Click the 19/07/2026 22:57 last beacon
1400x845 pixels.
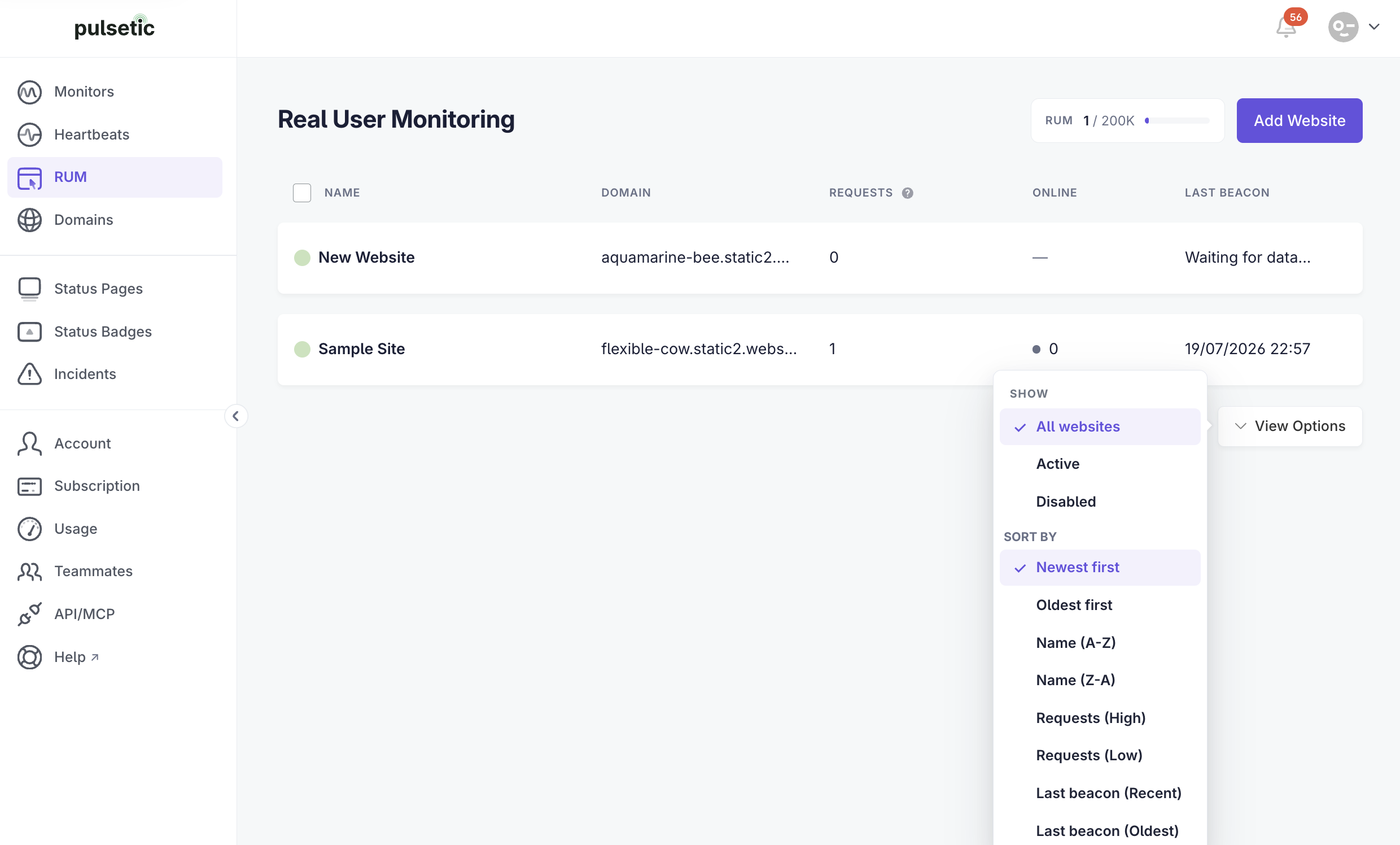[1247, 349]
